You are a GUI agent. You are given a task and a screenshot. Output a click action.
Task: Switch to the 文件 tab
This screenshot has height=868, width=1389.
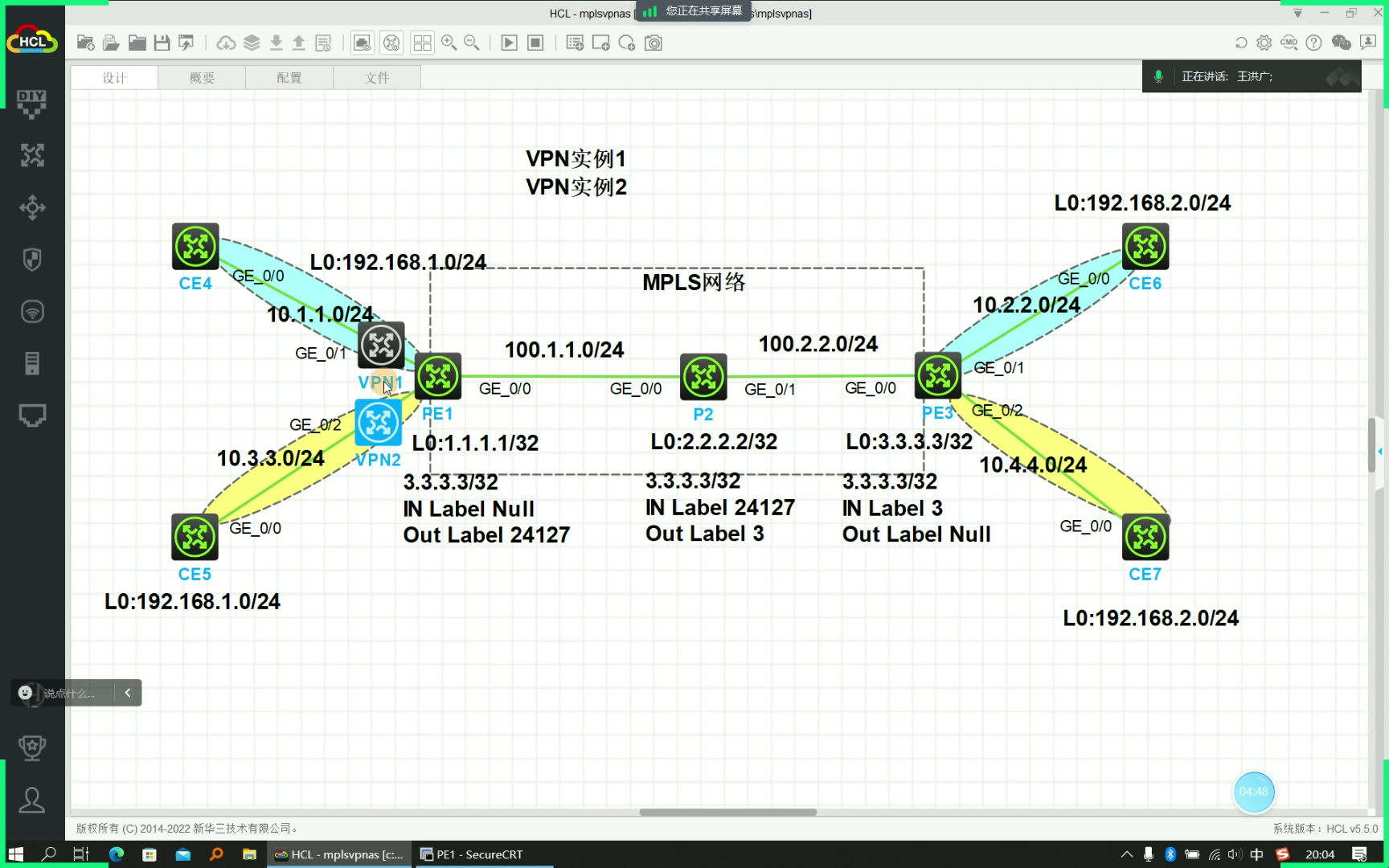(377, 78)
